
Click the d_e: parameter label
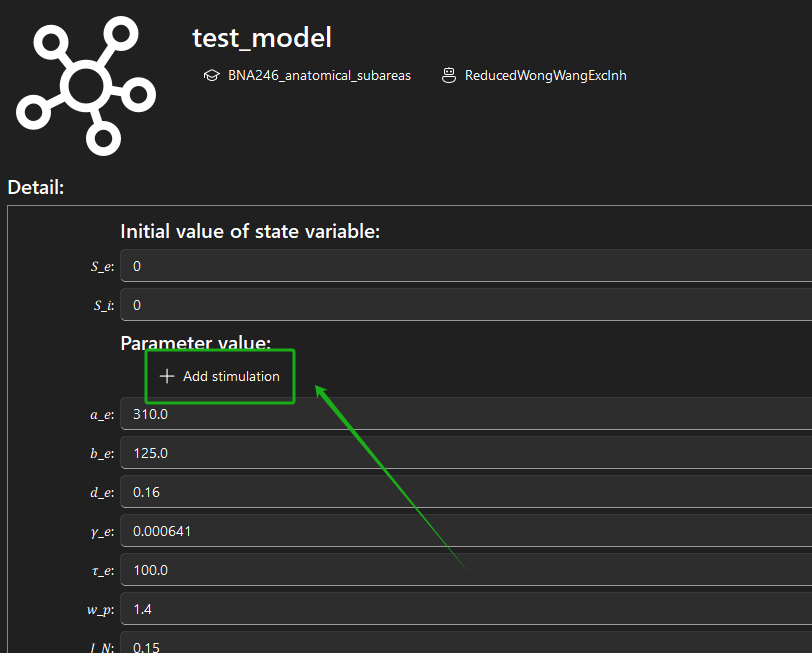[102, 492]
